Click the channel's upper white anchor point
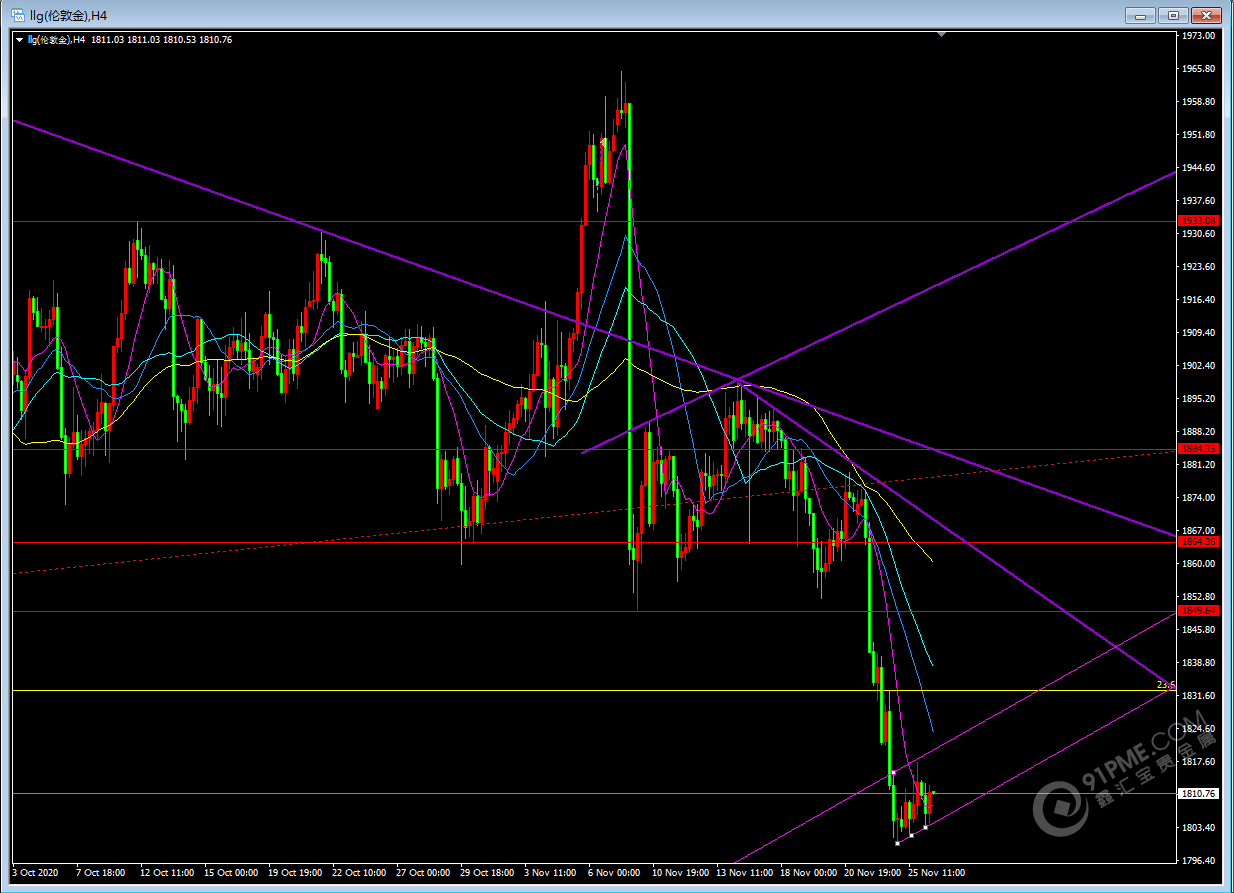 [x=892, y=772]
